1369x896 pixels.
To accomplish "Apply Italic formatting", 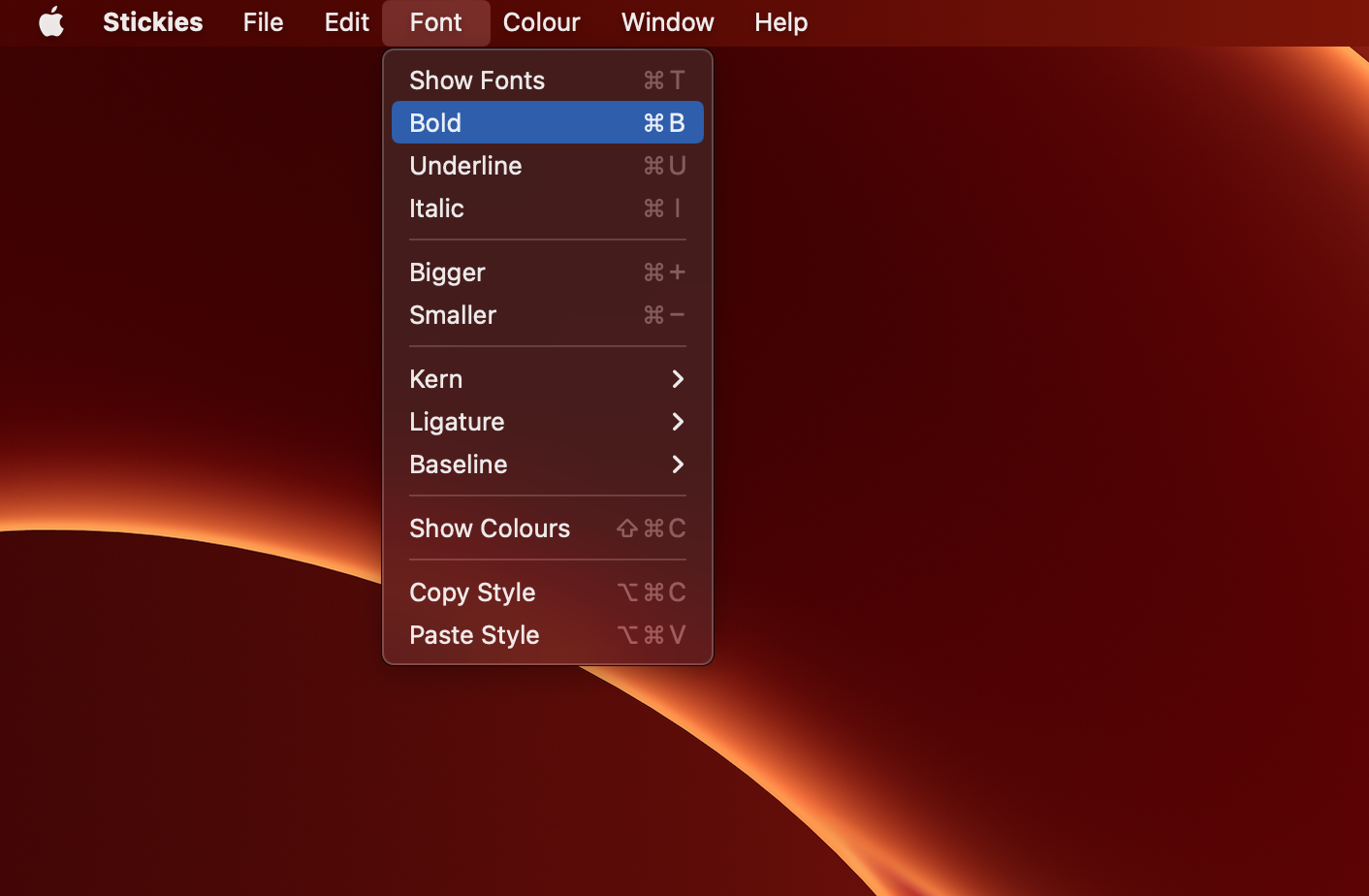I will click(436, 208).
